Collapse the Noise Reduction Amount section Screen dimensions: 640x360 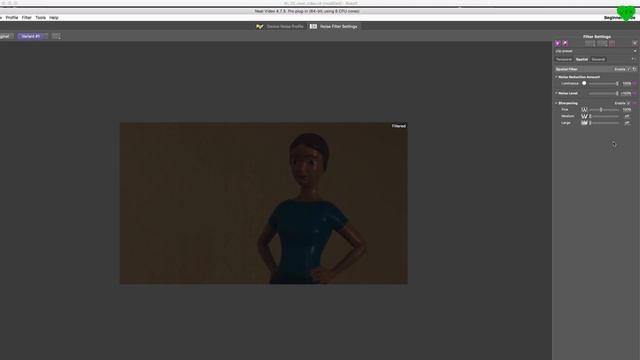[556, 77]
